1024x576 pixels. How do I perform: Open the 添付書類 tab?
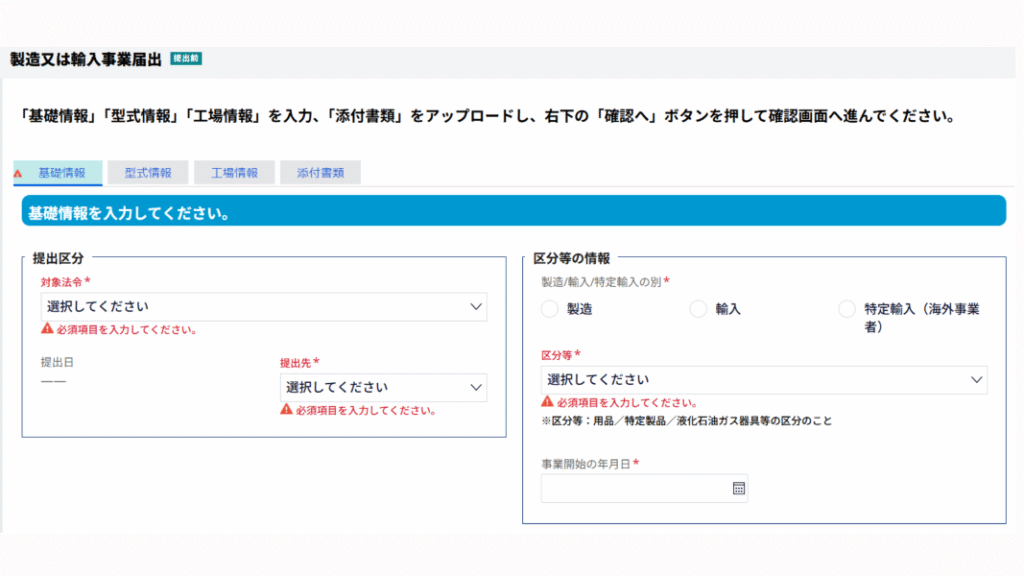[x=320, y=172]
